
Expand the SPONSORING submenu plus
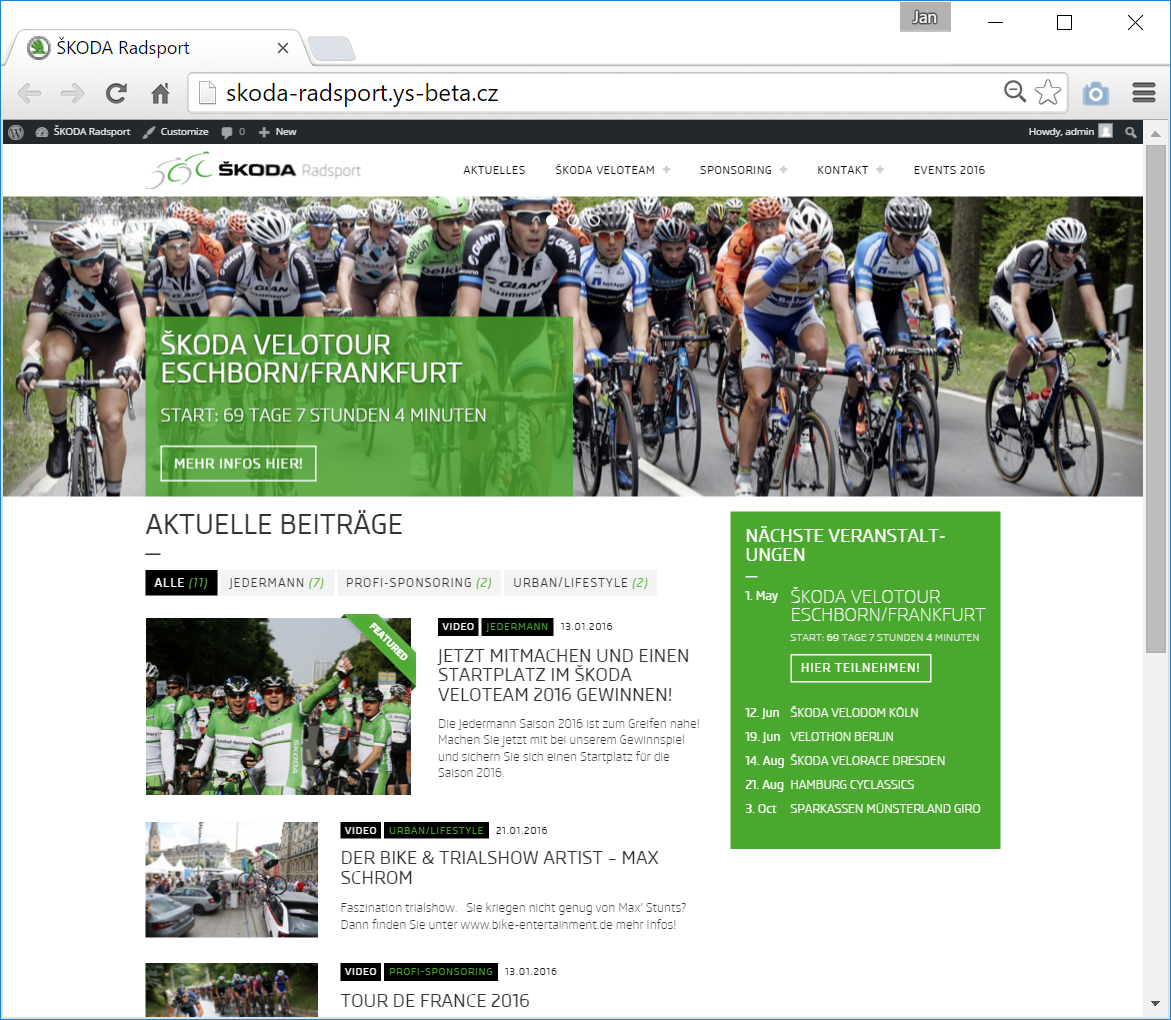coord(783,170)
